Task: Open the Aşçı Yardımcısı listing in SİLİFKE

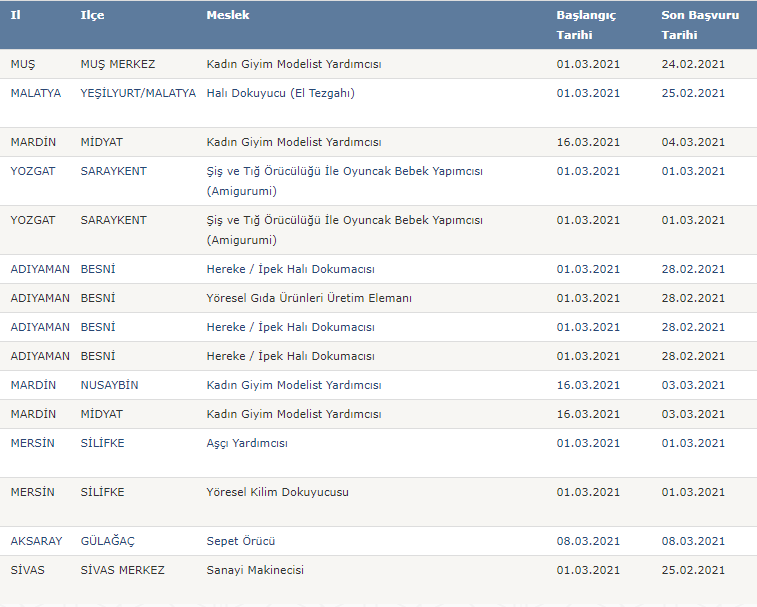Action: coord(247,443)
